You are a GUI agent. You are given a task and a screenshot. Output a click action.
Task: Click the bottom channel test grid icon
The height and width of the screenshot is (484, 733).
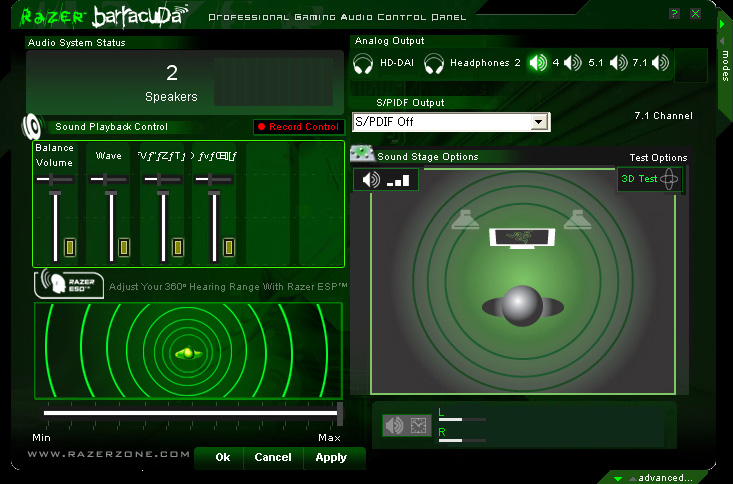(x=418, y=426)
